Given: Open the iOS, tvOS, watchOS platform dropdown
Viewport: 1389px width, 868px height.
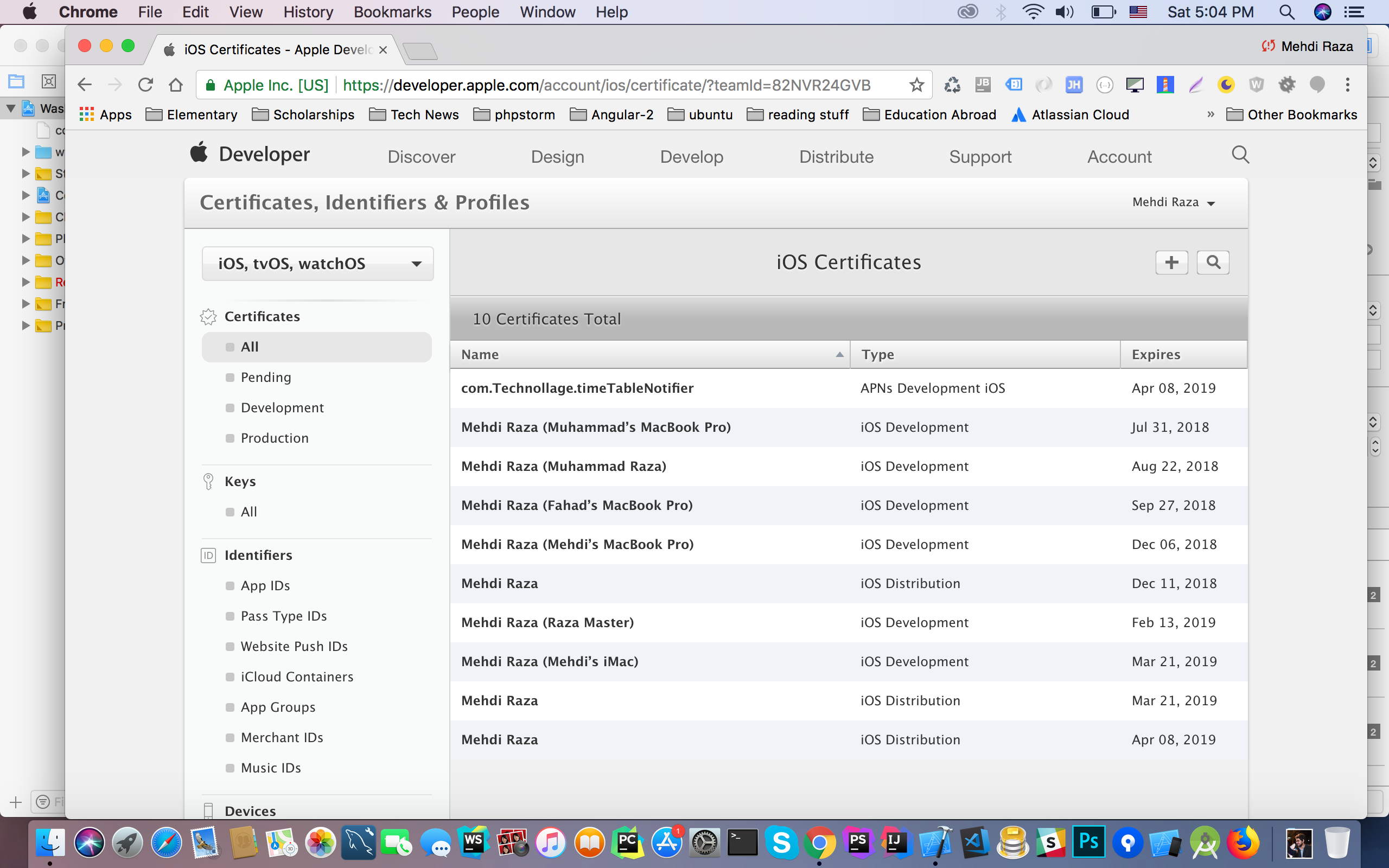Looking at the screenshot, I should (x=317, y=264).
